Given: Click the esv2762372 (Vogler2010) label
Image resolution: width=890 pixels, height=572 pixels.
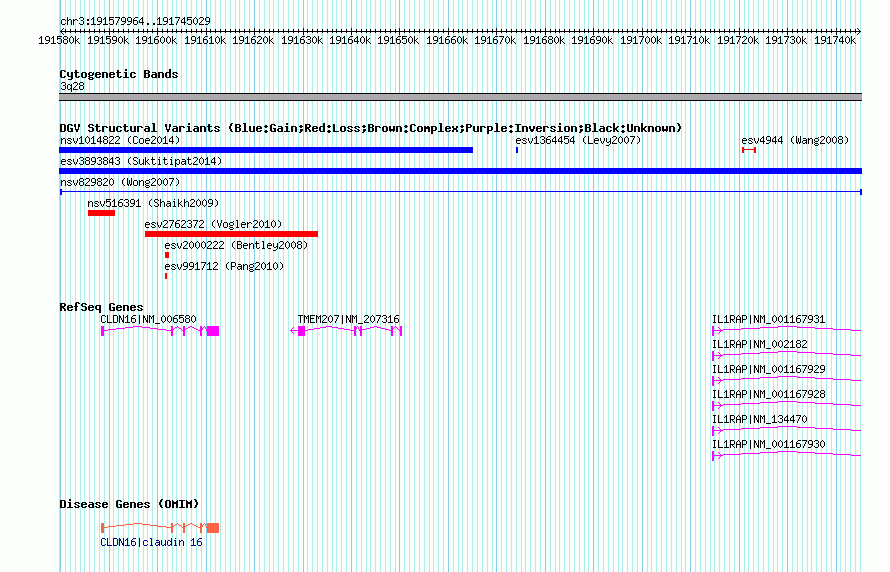Looking at the screenshot, I should 213,224.
